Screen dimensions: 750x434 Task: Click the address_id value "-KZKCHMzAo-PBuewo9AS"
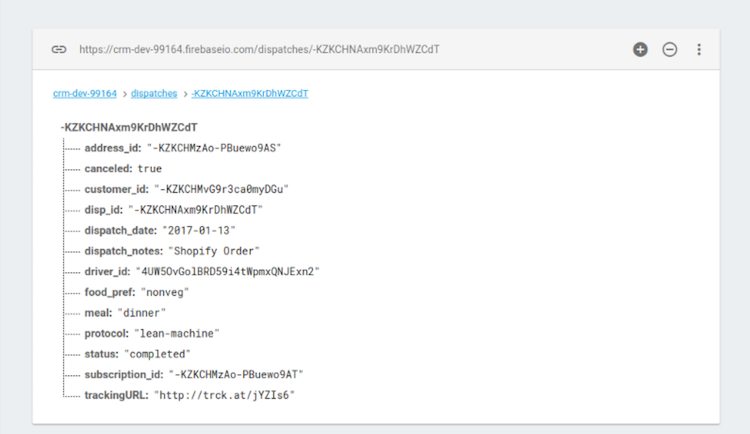tap(214, 148)
